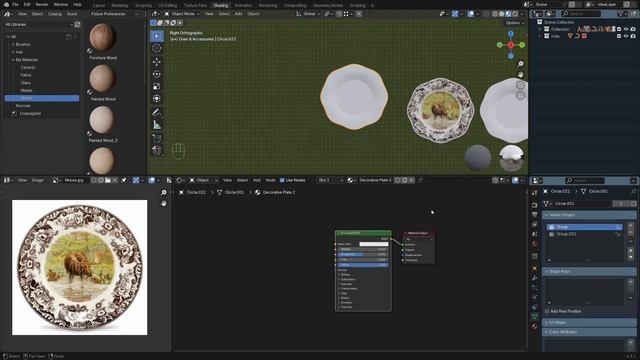640x360 pixels.
Task: Toggle Collection exclude checkbox in Outliner
Action: click(619, 29)
